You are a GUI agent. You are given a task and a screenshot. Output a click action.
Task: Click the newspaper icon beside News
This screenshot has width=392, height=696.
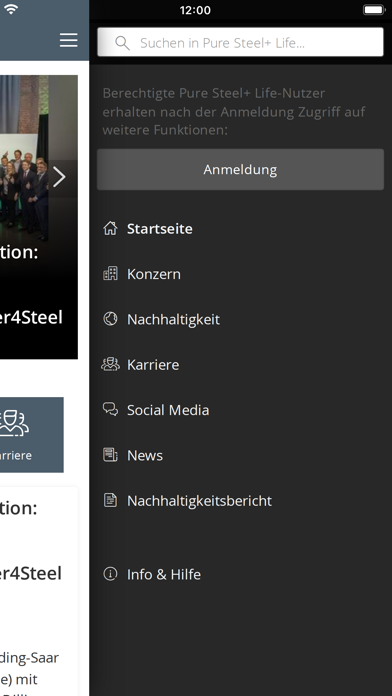tap(110, 455)
